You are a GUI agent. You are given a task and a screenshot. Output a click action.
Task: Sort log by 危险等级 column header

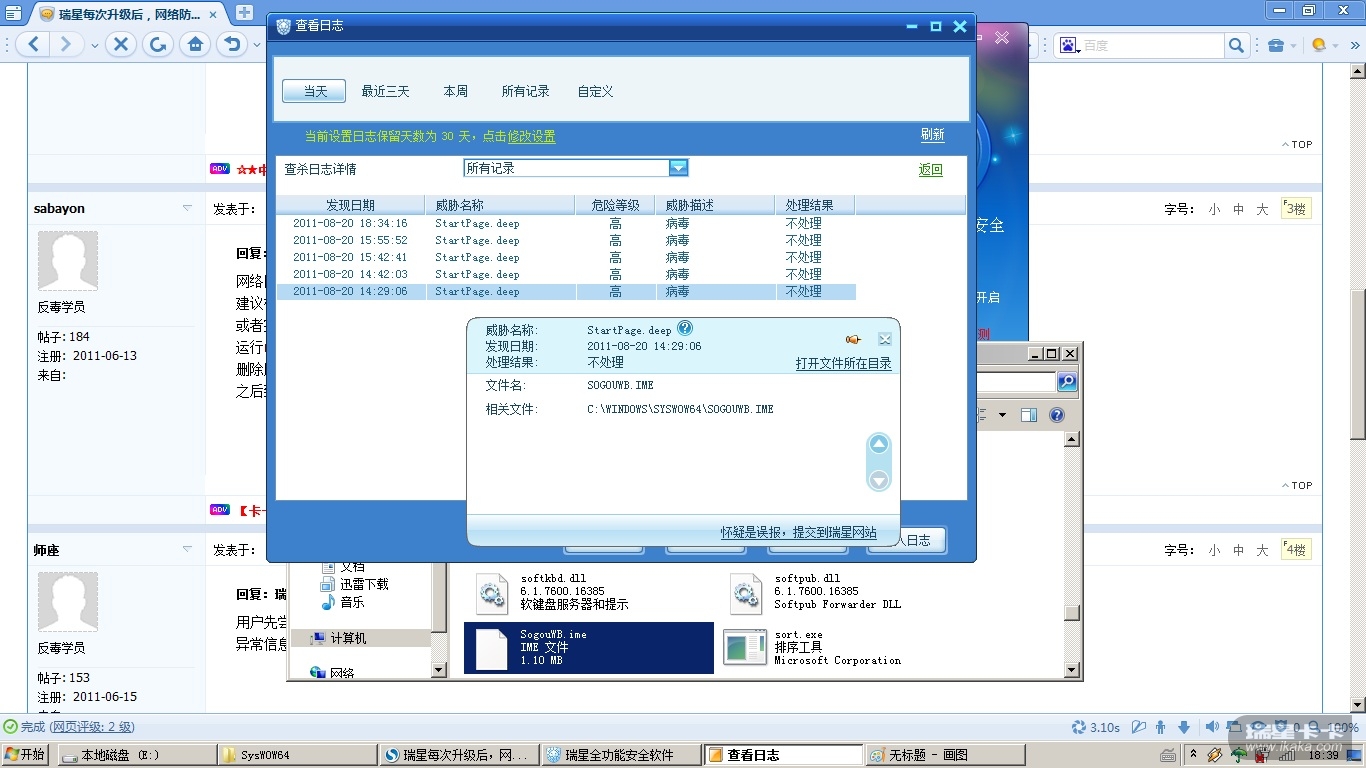click(615, 205)
